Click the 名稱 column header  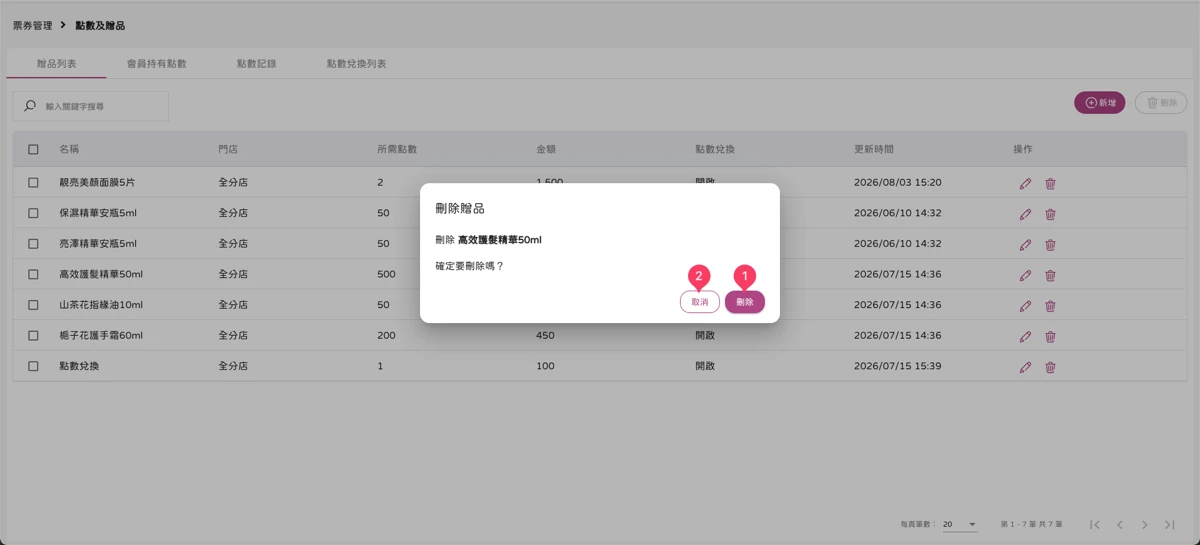(69, 149)
